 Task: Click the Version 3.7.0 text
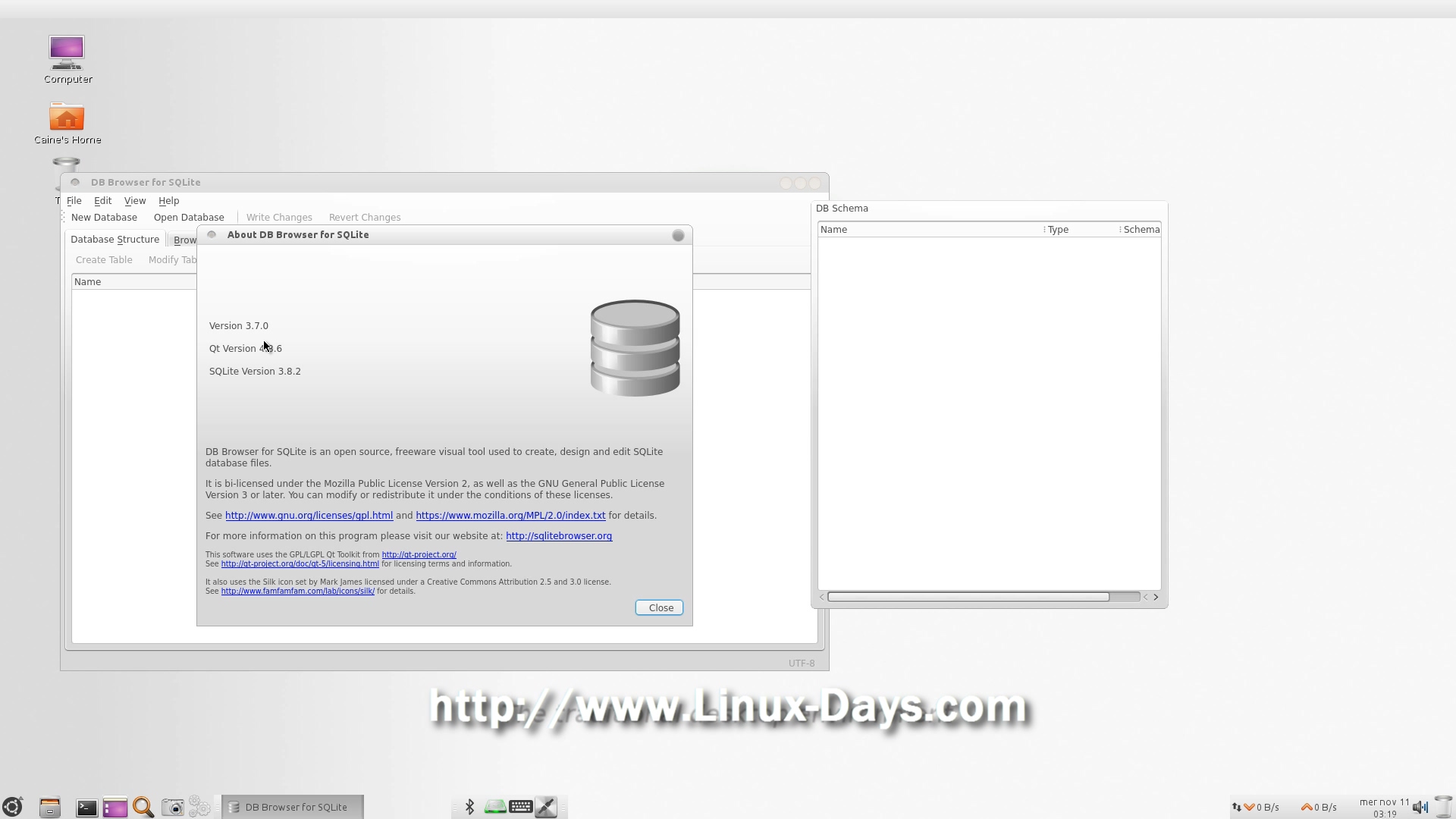pyautogui.click(x=239, y=326)
